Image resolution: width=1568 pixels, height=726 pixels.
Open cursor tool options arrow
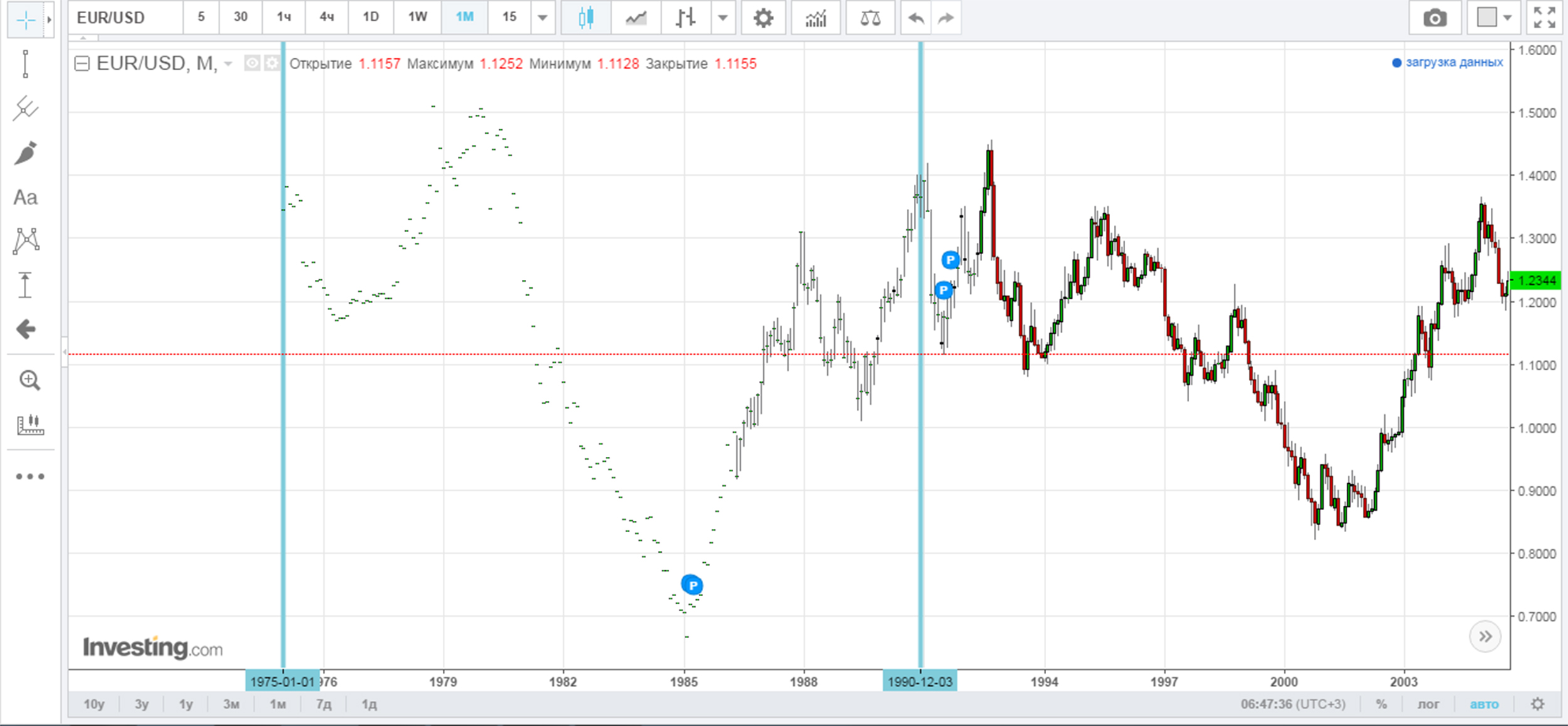[49, 20]
